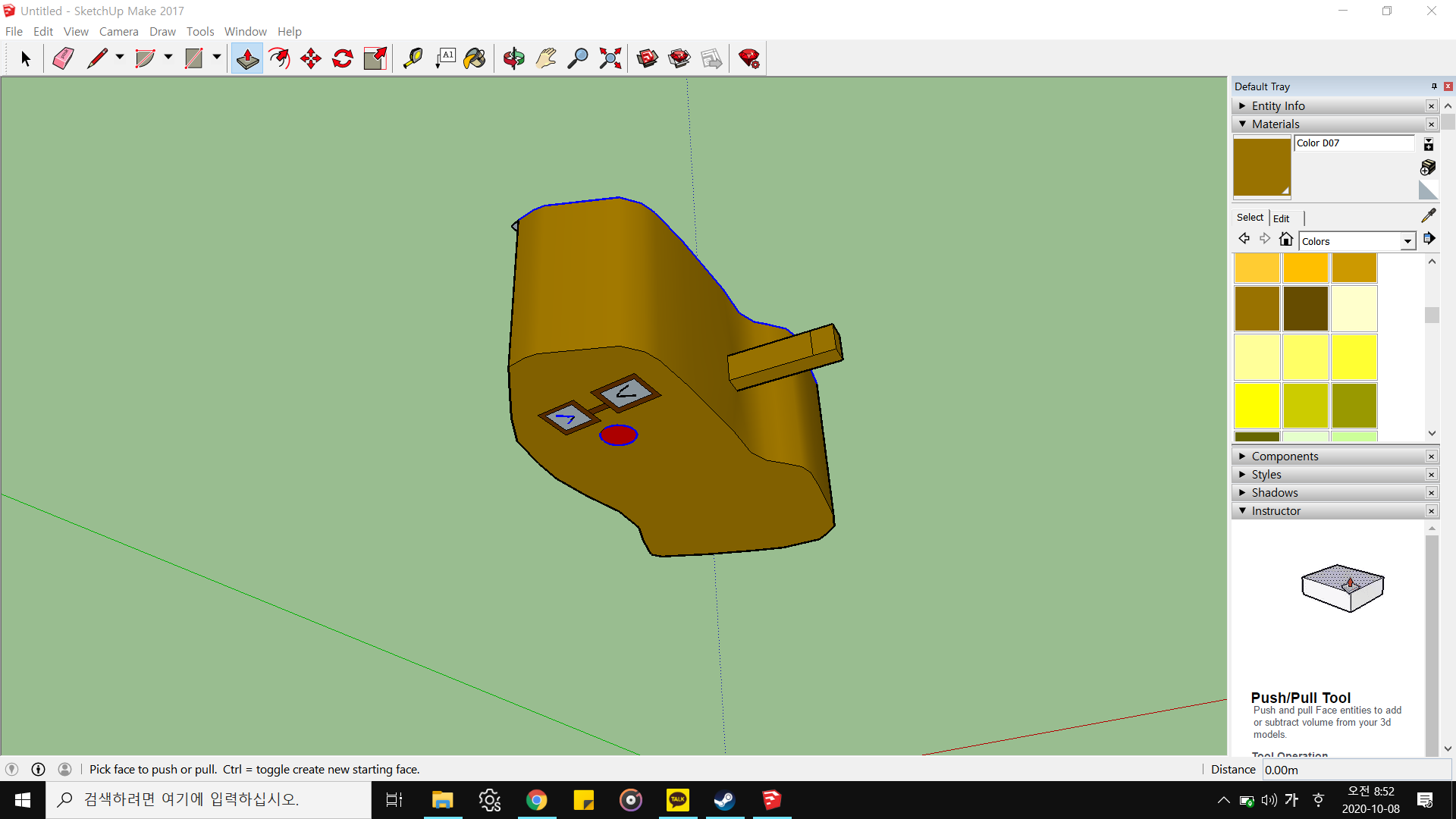Open Chrome from the taskbar
The height and width of the screenshot is (819, 1456).
[x=537, y=800]
